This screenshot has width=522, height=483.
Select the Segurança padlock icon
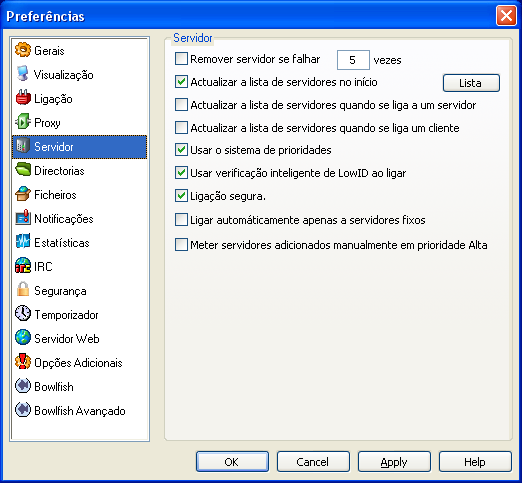(23, 290)
